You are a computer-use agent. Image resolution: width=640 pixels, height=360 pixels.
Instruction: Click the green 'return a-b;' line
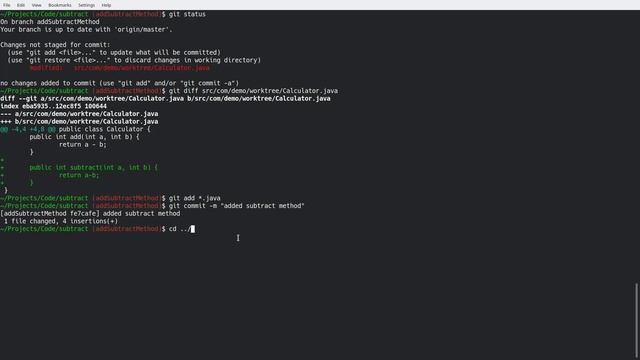point(79,176)
